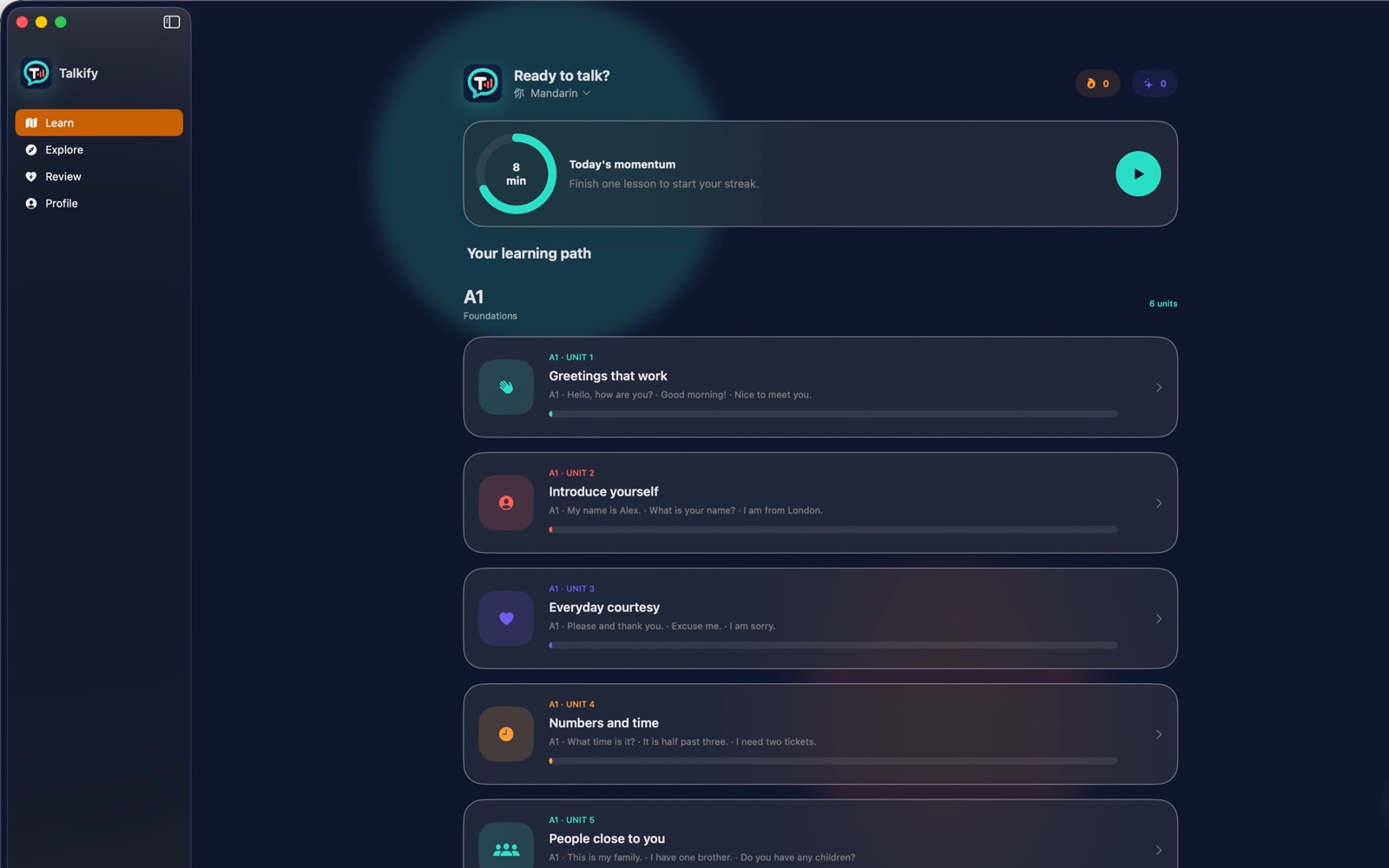Click the Everyday courtesy progress bar
Viewport: 1389px width, 868px height.
pos(833,645)
